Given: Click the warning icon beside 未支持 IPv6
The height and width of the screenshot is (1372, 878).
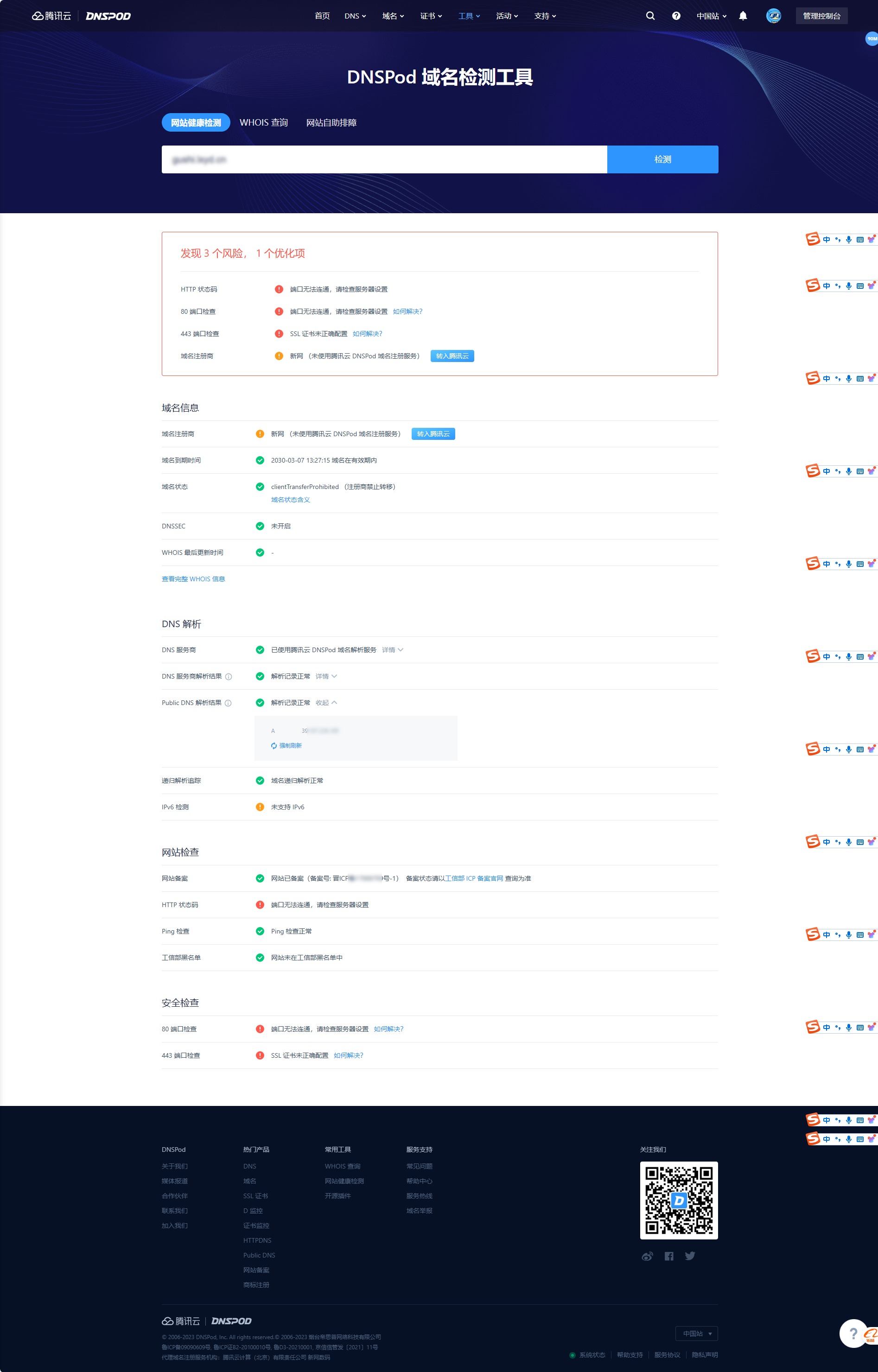Looking at the screenshot, I should point(260,807).
